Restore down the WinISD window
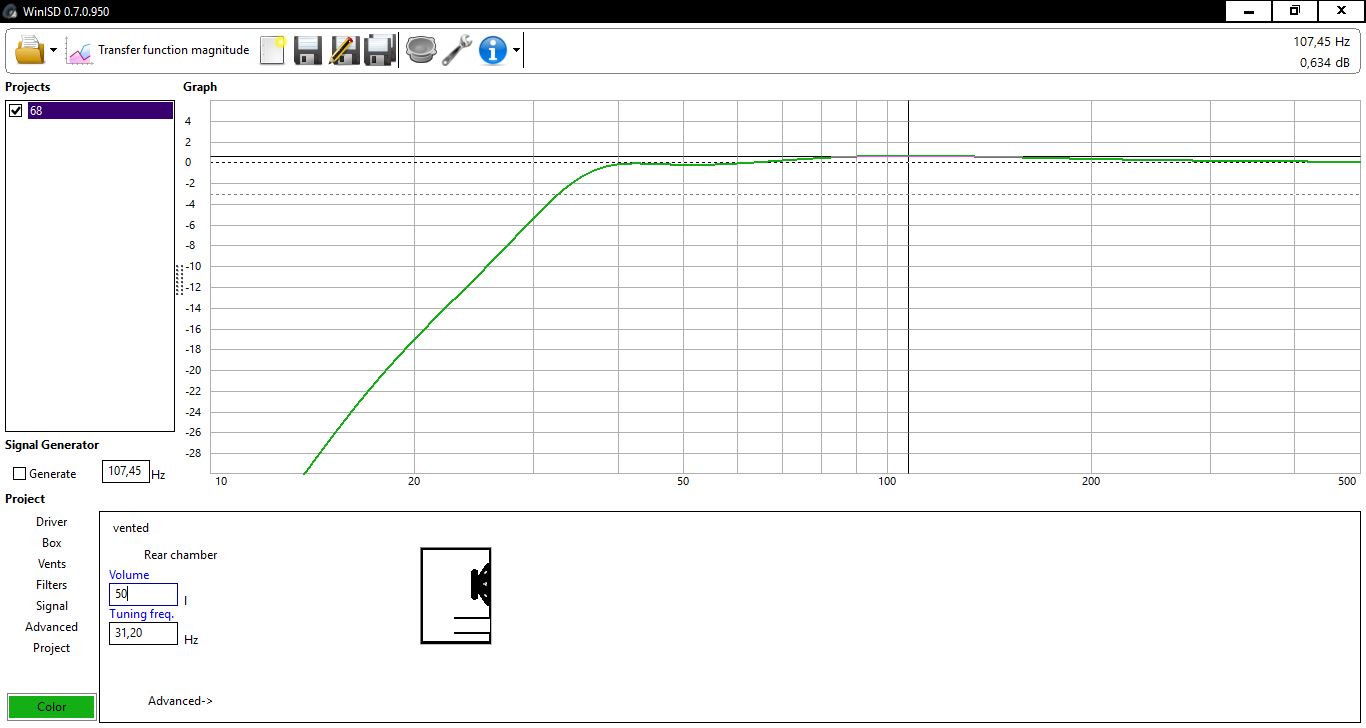 (1295, 11)
